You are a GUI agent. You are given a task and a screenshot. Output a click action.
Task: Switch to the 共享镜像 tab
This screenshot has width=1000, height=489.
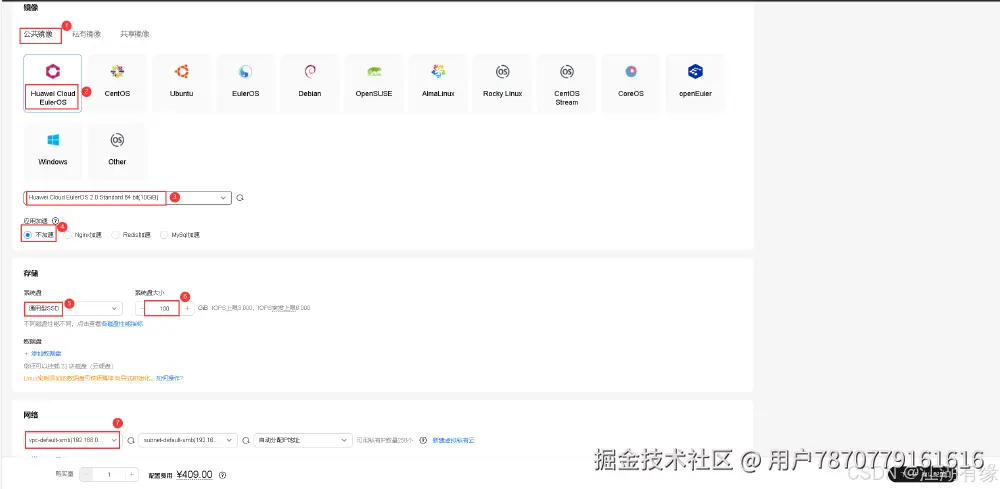click(x=135, y=34)
